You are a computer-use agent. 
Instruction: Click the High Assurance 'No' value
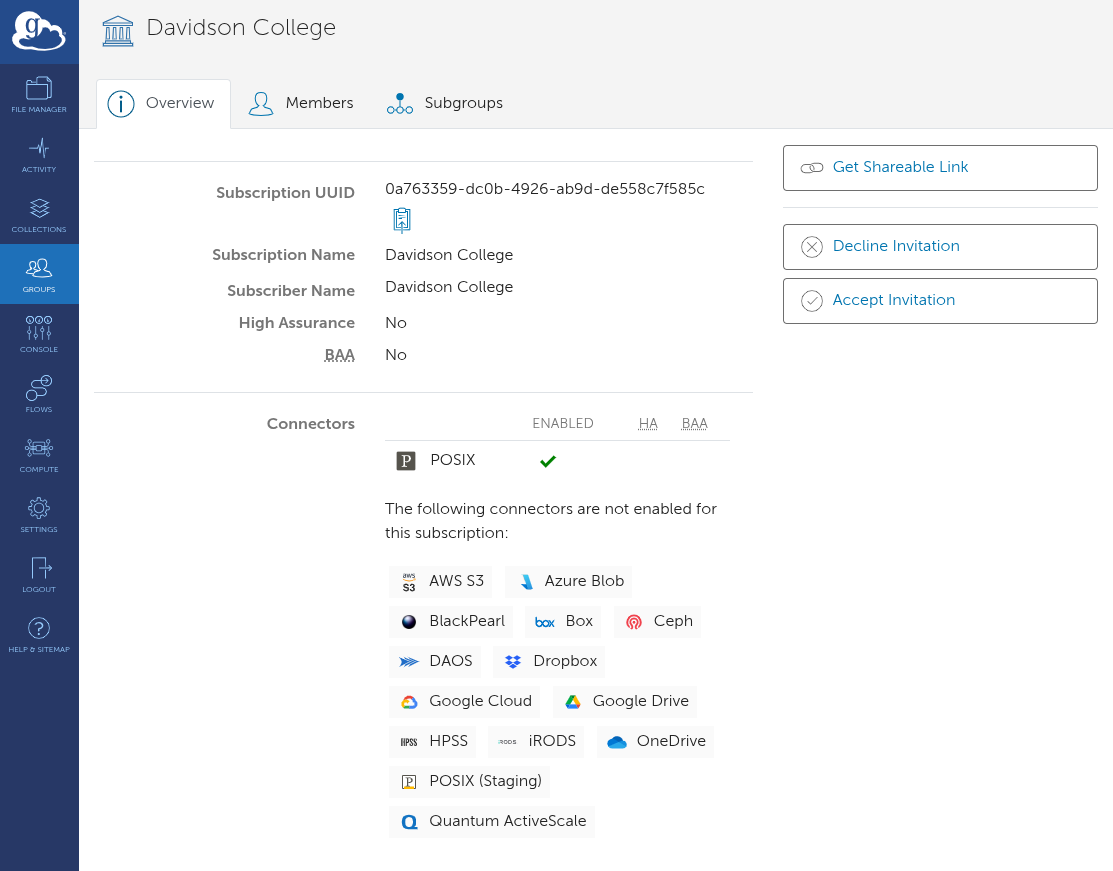tap(395, 323)
